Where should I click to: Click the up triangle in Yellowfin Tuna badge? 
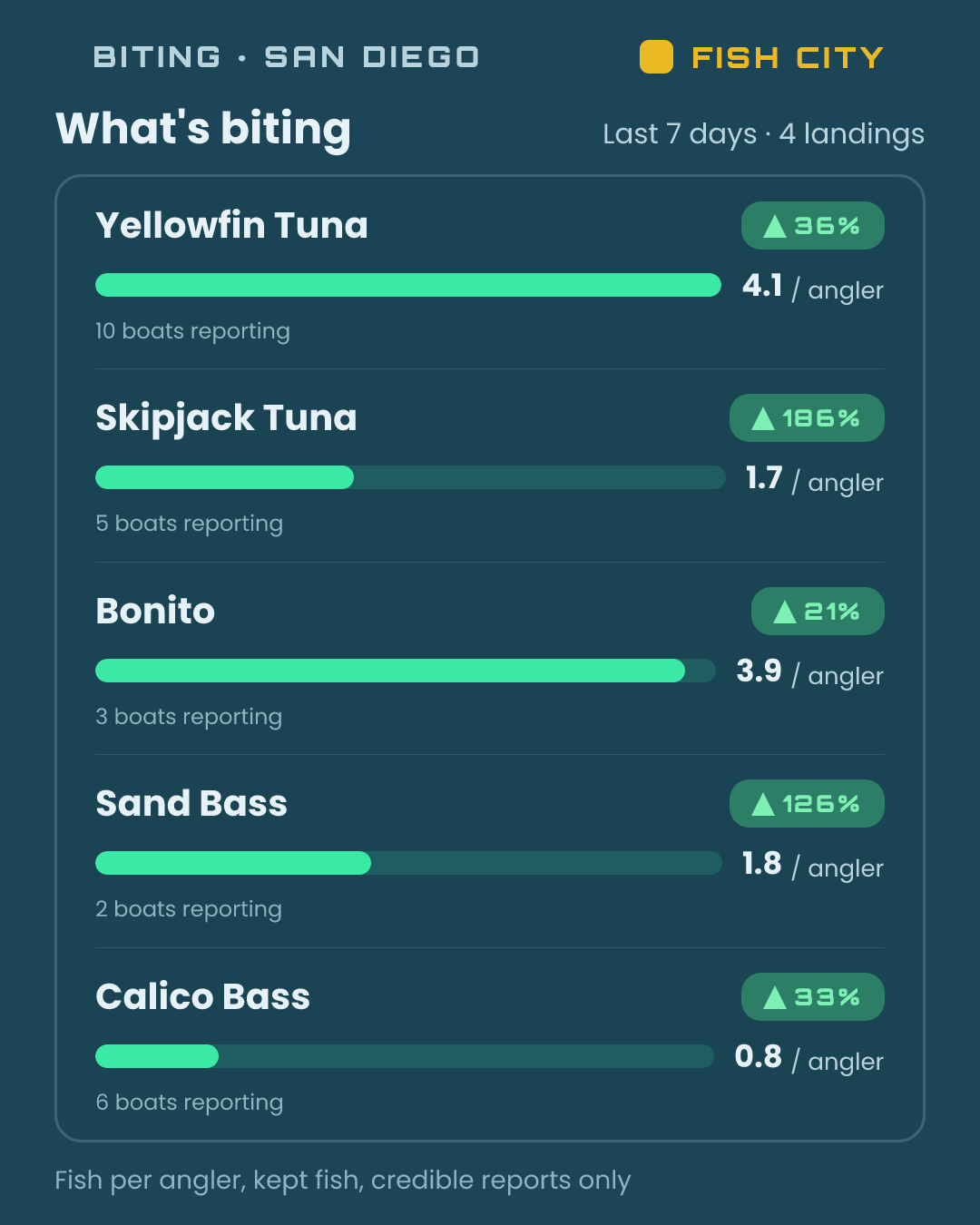click(x=775, y=226)
